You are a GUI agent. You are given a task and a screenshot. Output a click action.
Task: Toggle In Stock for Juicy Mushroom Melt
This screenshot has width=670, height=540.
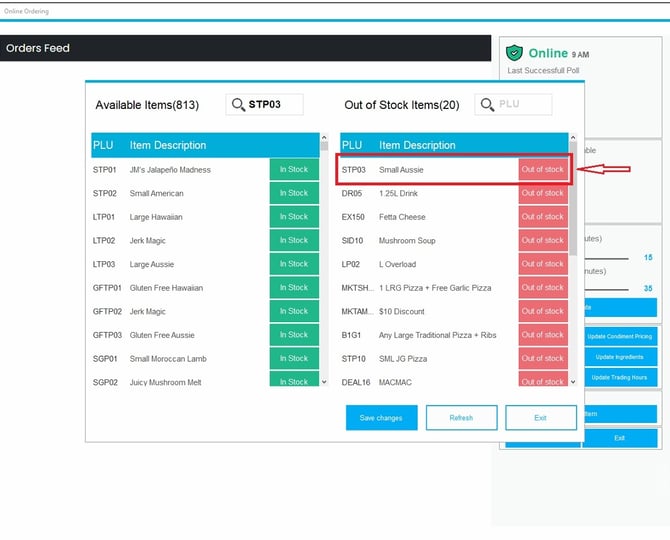(x=294, y=379)
